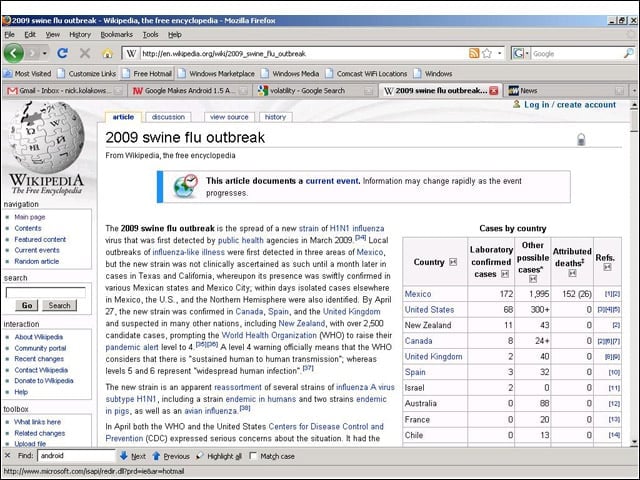Click the Reload page icon
Viewport: 640px width, 480px height.
tap(62, 53)
